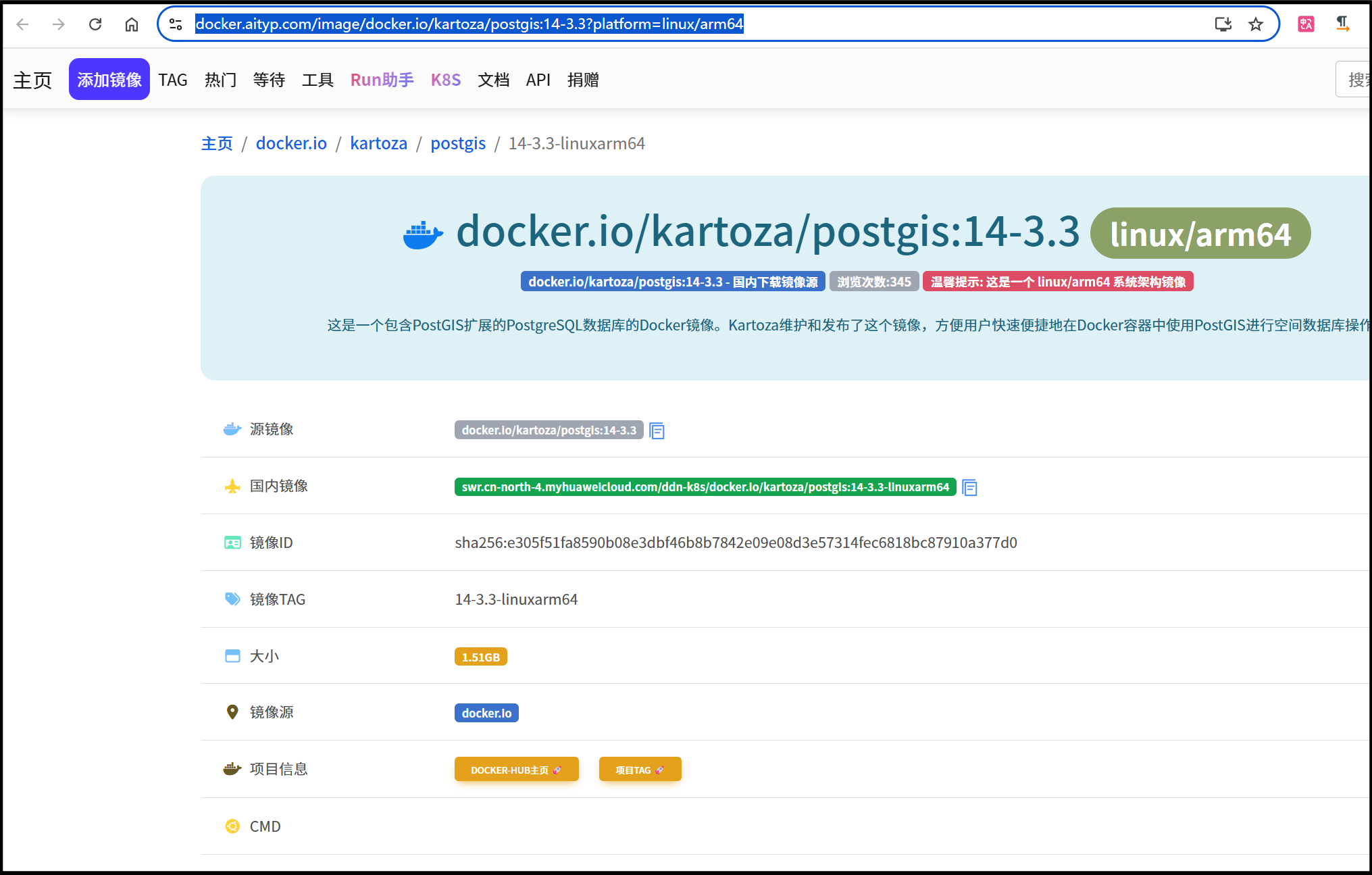The width and height of the screenshot is (1372, 875).
Task: Click the address bar URL
Action: tap(469, 24)
